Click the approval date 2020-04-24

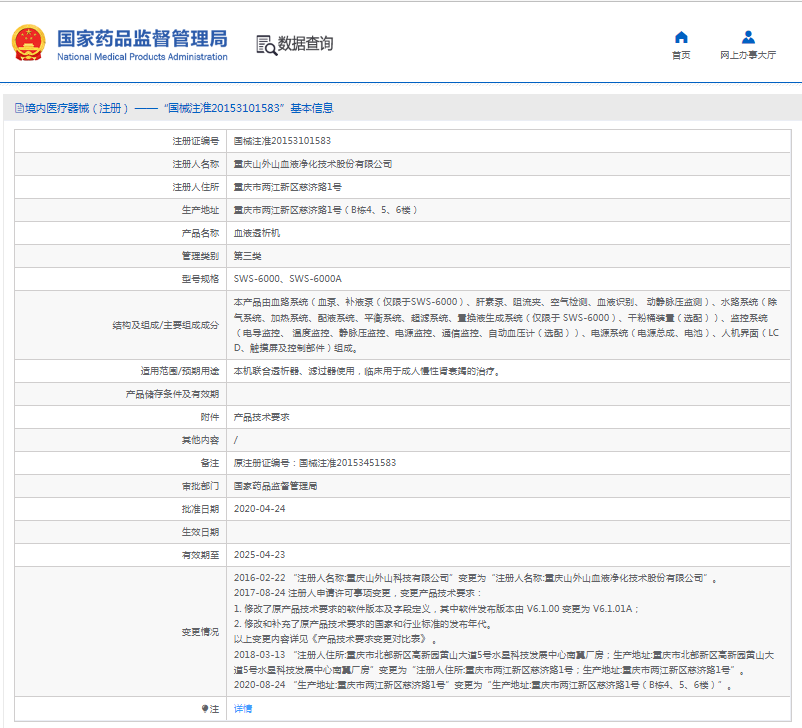point(260,508)
